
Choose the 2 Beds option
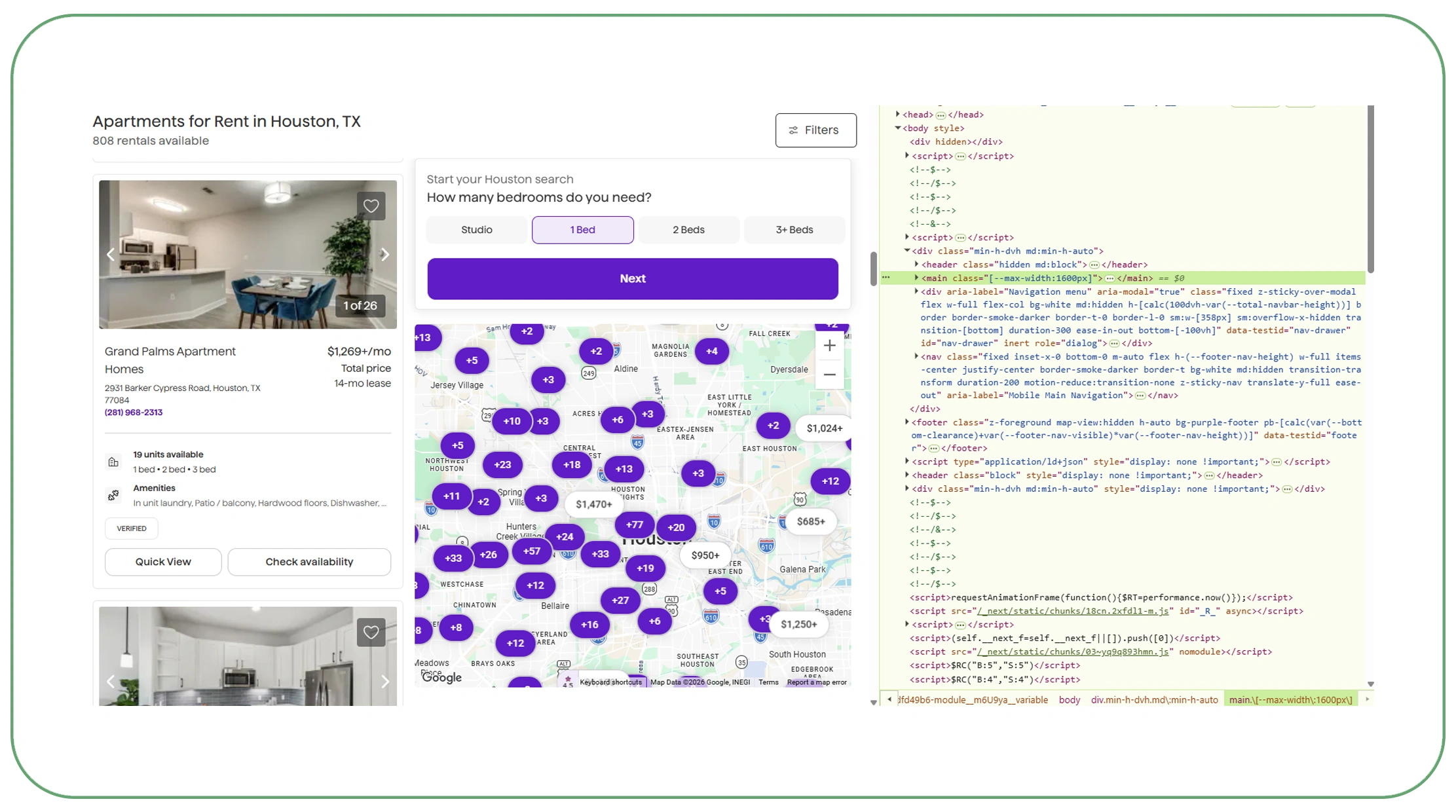click(688, 230)
